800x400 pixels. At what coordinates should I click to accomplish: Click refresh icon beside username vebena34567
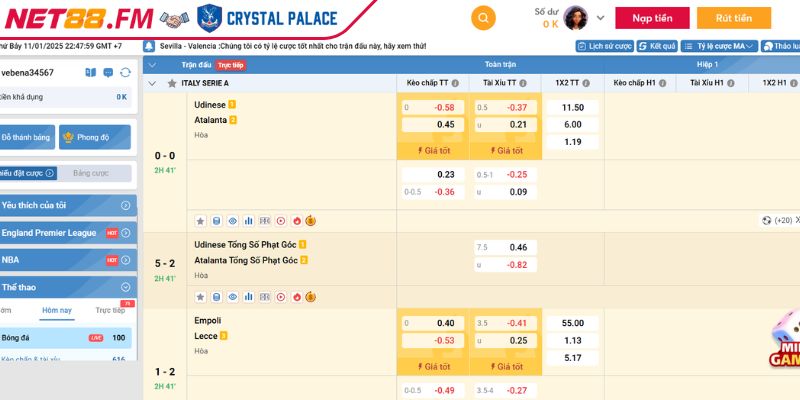(x=125, y=73)
